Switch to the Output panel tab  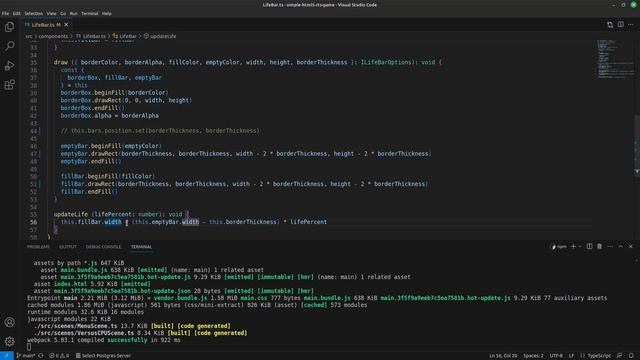[x=68, y=247]
